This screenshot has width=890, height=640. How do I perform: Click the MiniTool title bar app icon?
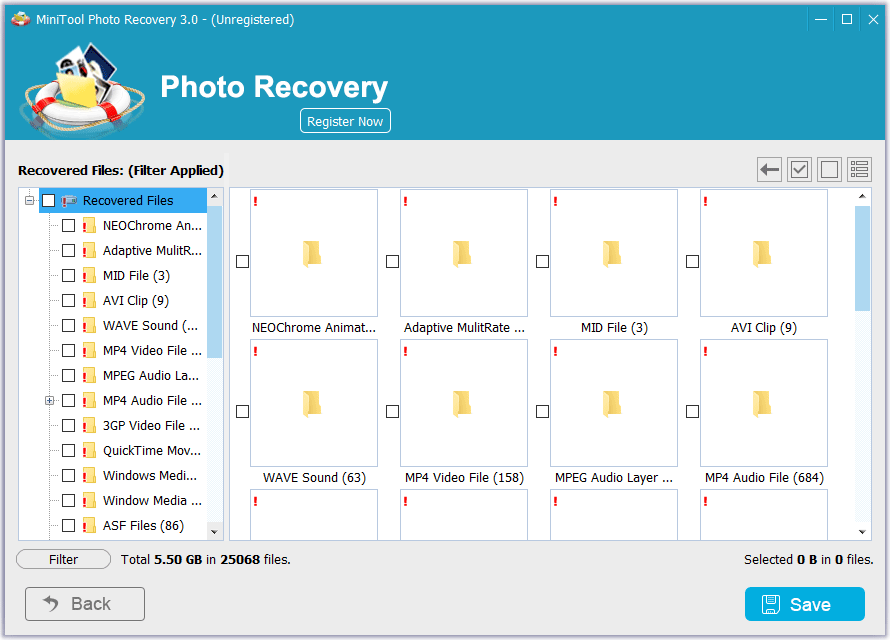click(x=20, y=19)
